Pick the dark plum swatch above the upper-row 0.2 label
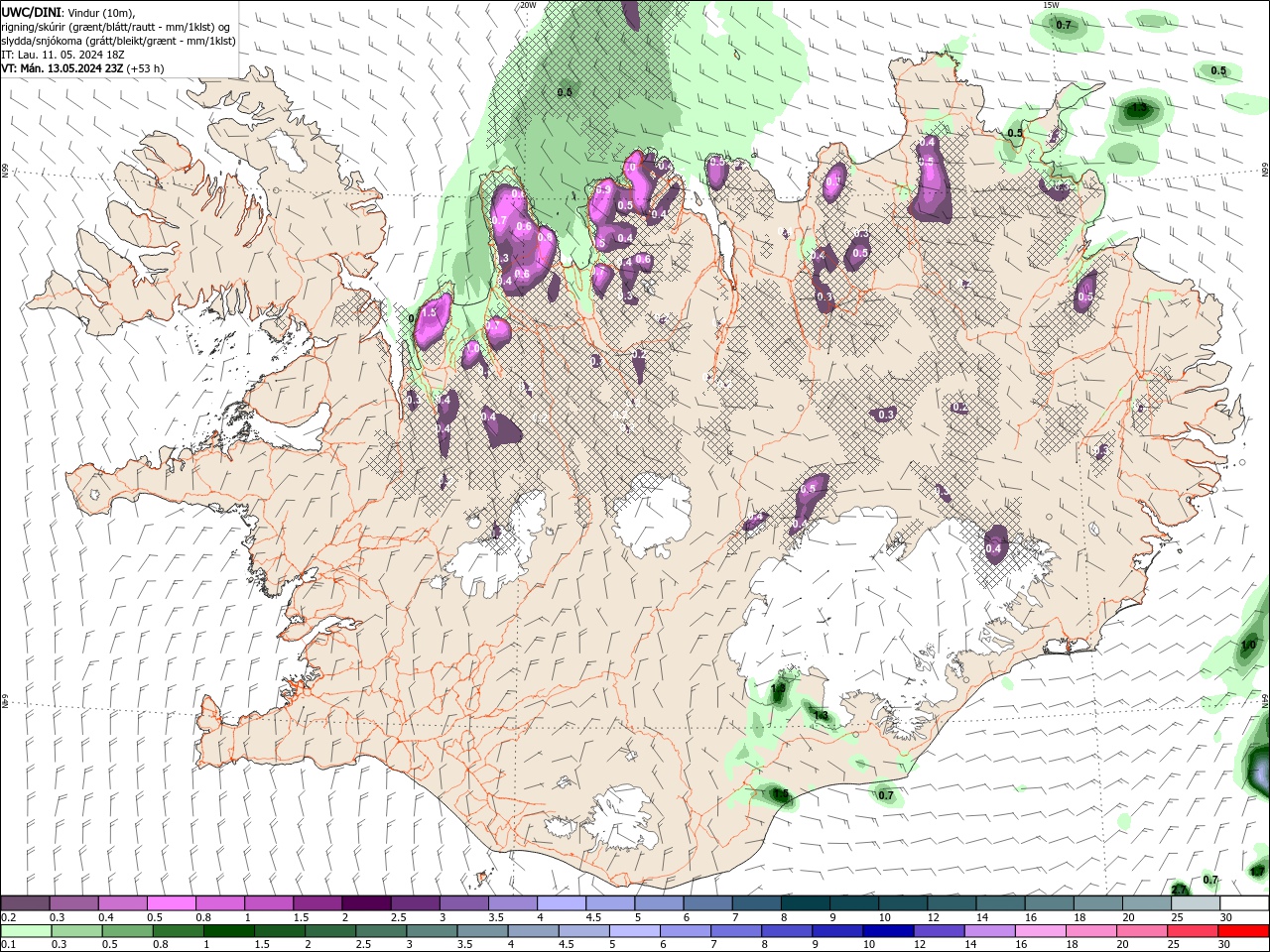This screenshot has height=952, width=1270. point(25,903)
